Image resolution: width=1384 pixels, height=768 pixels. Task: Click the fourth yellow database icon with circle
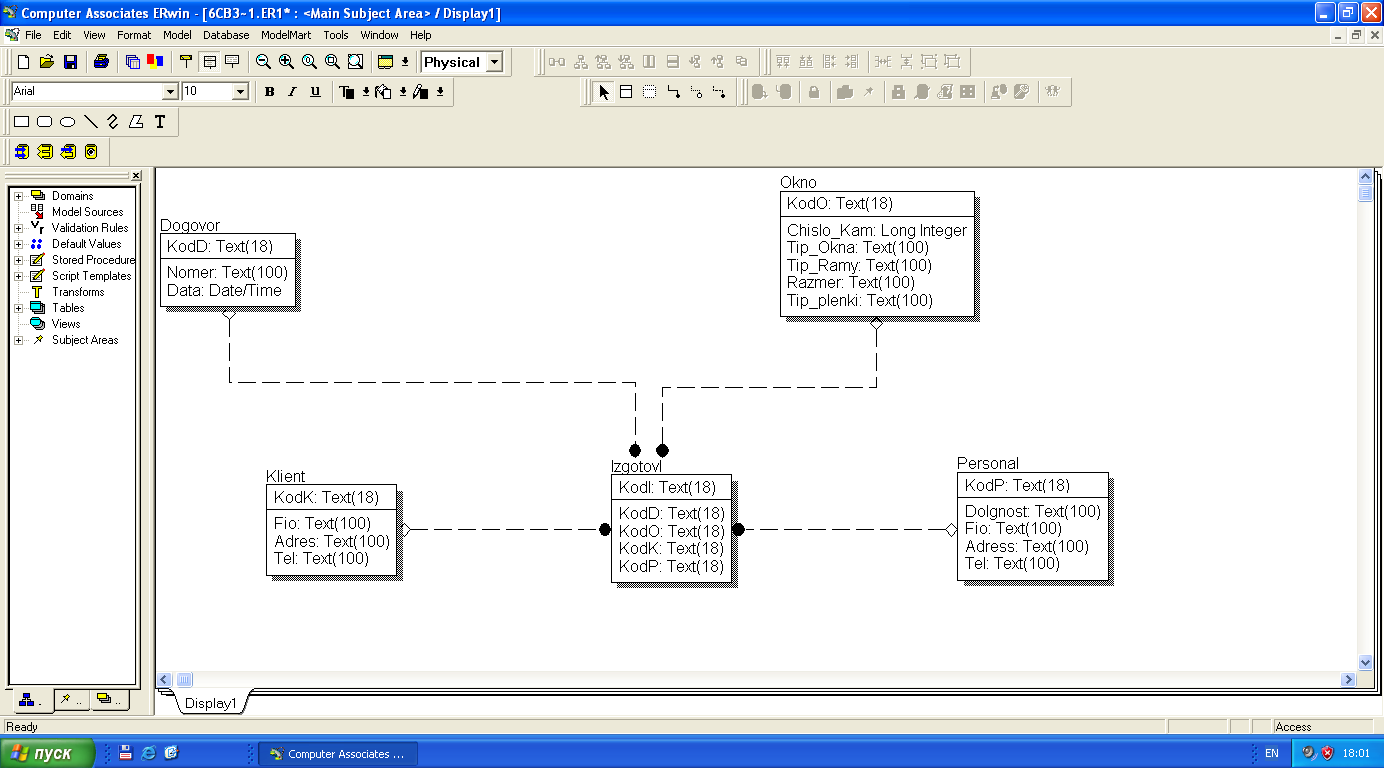click(x=91, y=152)
